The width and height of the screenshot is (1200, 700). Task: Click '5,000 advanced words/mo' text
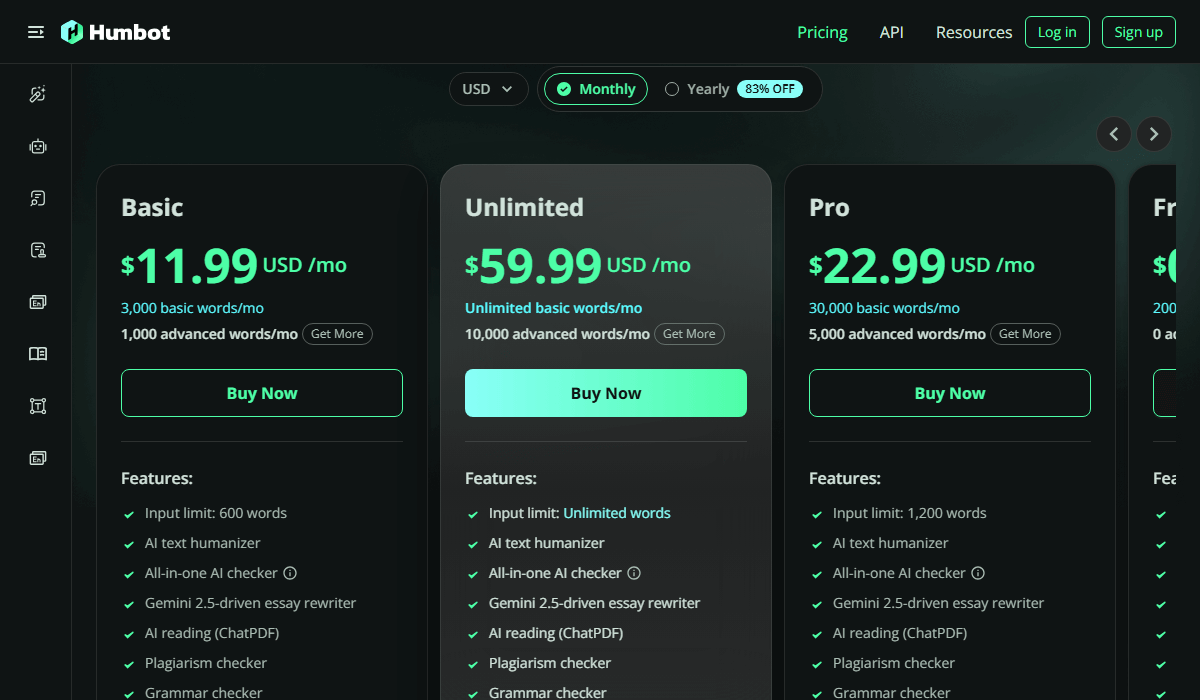coord(897,334)
